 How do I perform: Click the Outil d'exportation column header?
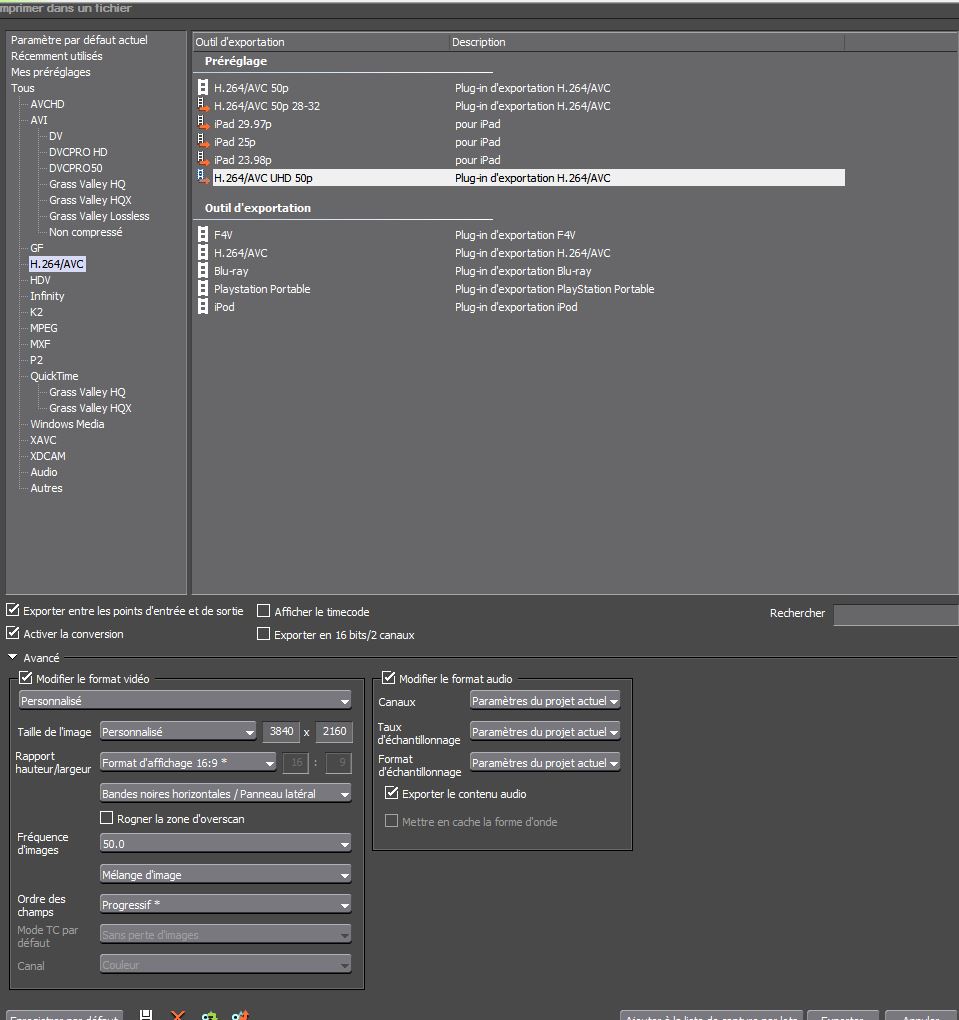320,42
